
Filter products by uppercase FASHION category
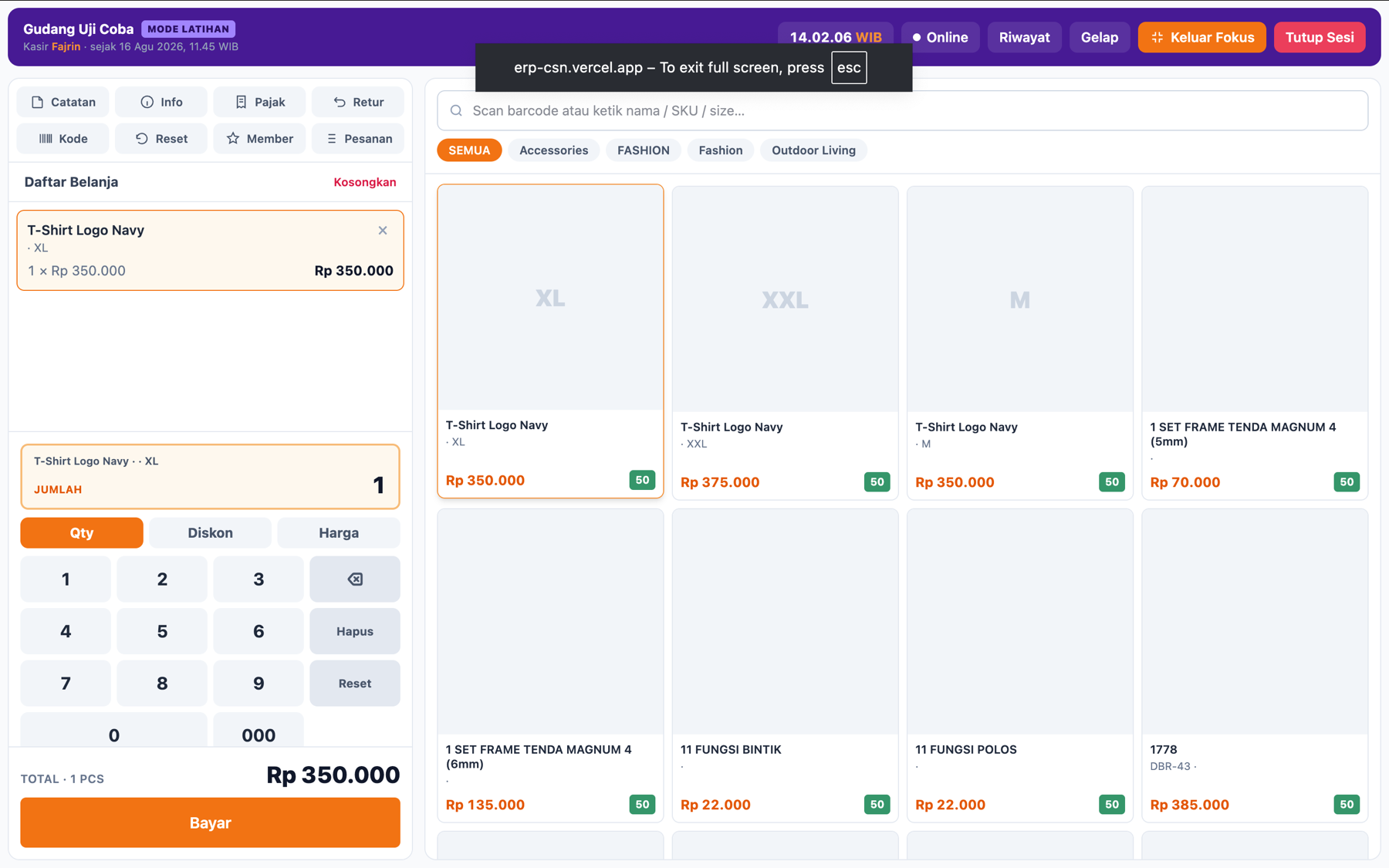pyautogui.click(x=644, y=150)
